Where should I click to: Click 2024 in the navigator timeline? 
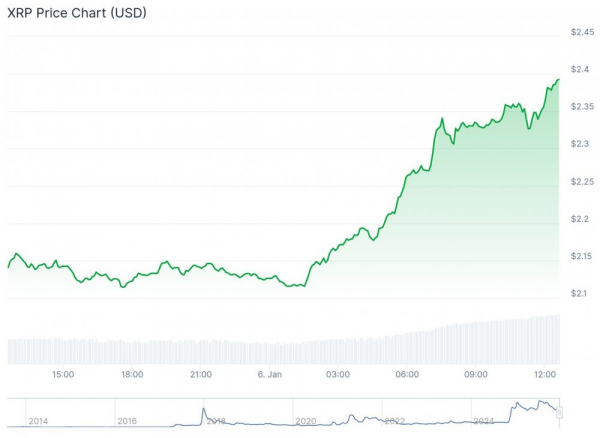[483, 421]
